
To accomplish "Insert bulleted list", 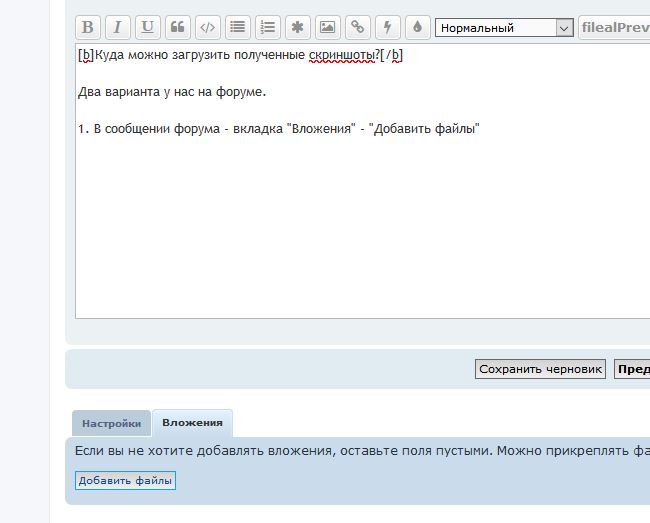I will click(237, 28).
